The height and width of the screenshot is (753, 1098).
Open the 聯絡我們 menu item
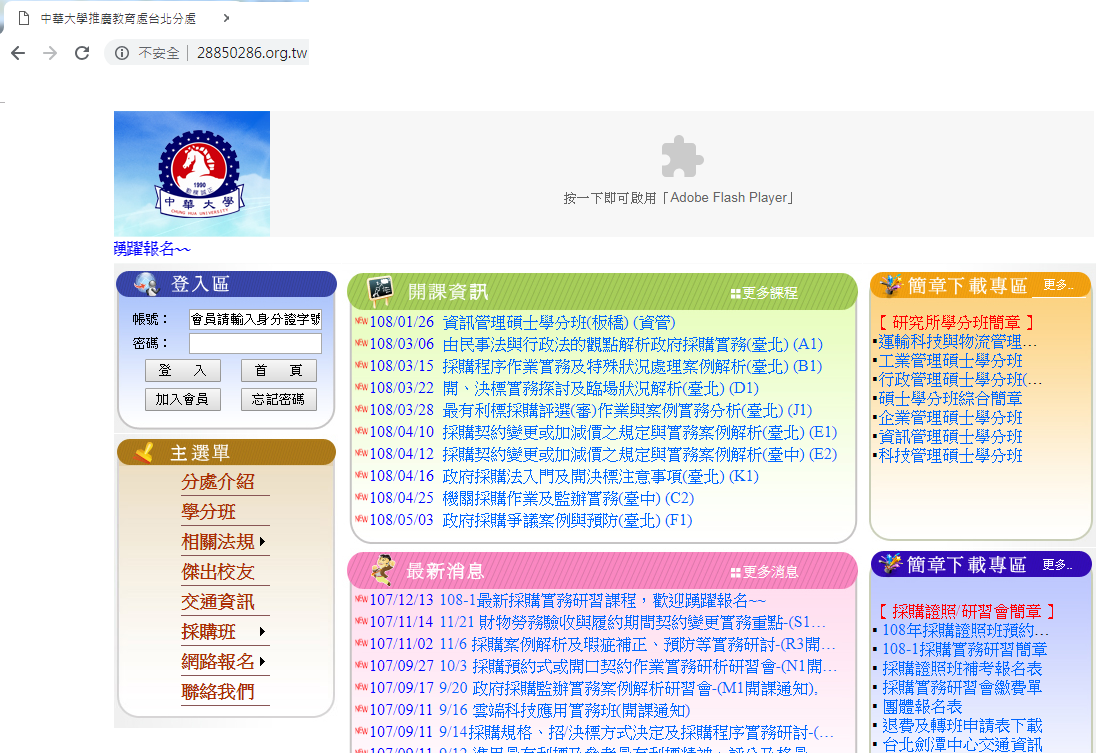218,692
